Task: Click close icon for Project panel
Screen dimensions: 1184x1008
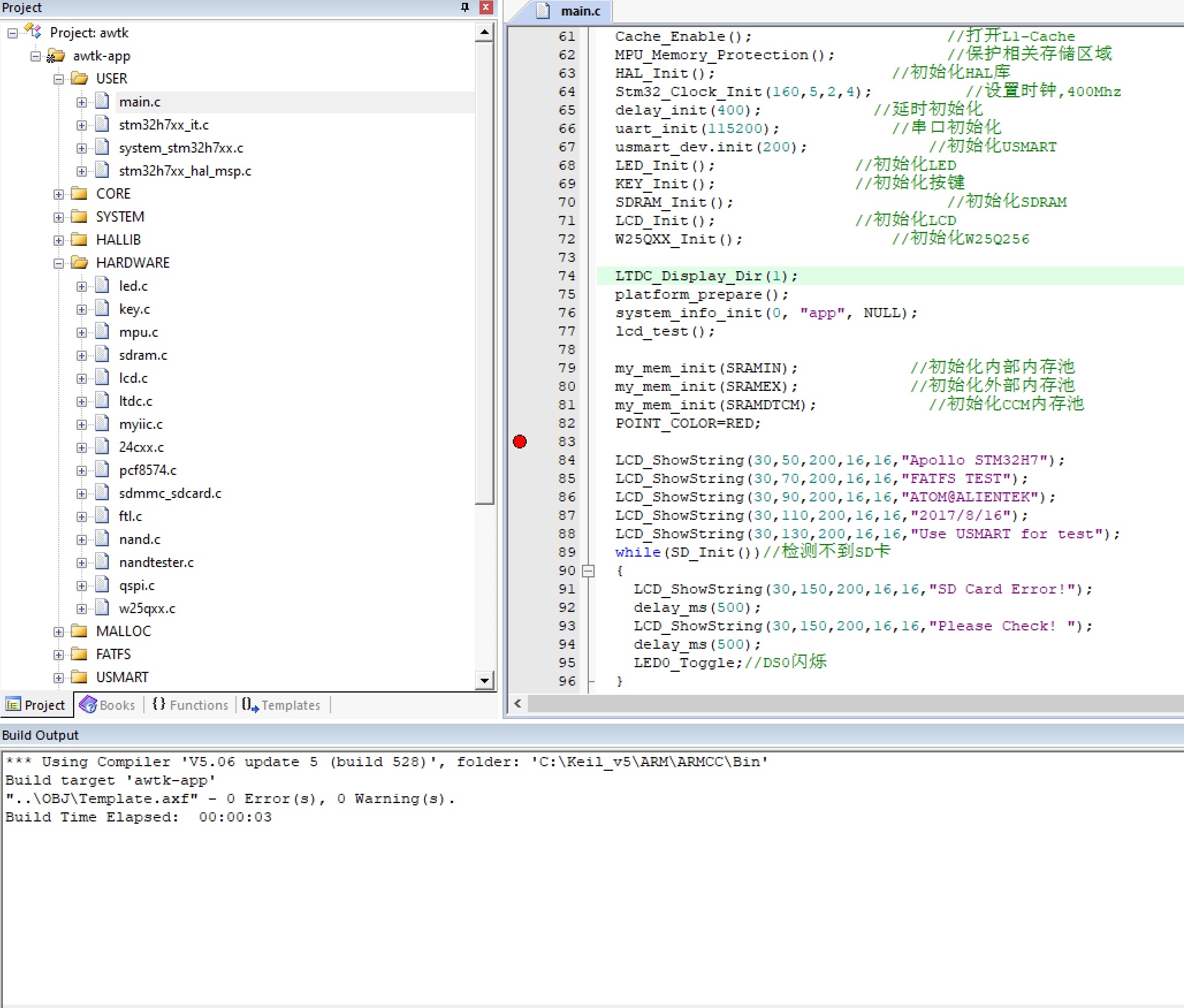Action: pos(486,7)
